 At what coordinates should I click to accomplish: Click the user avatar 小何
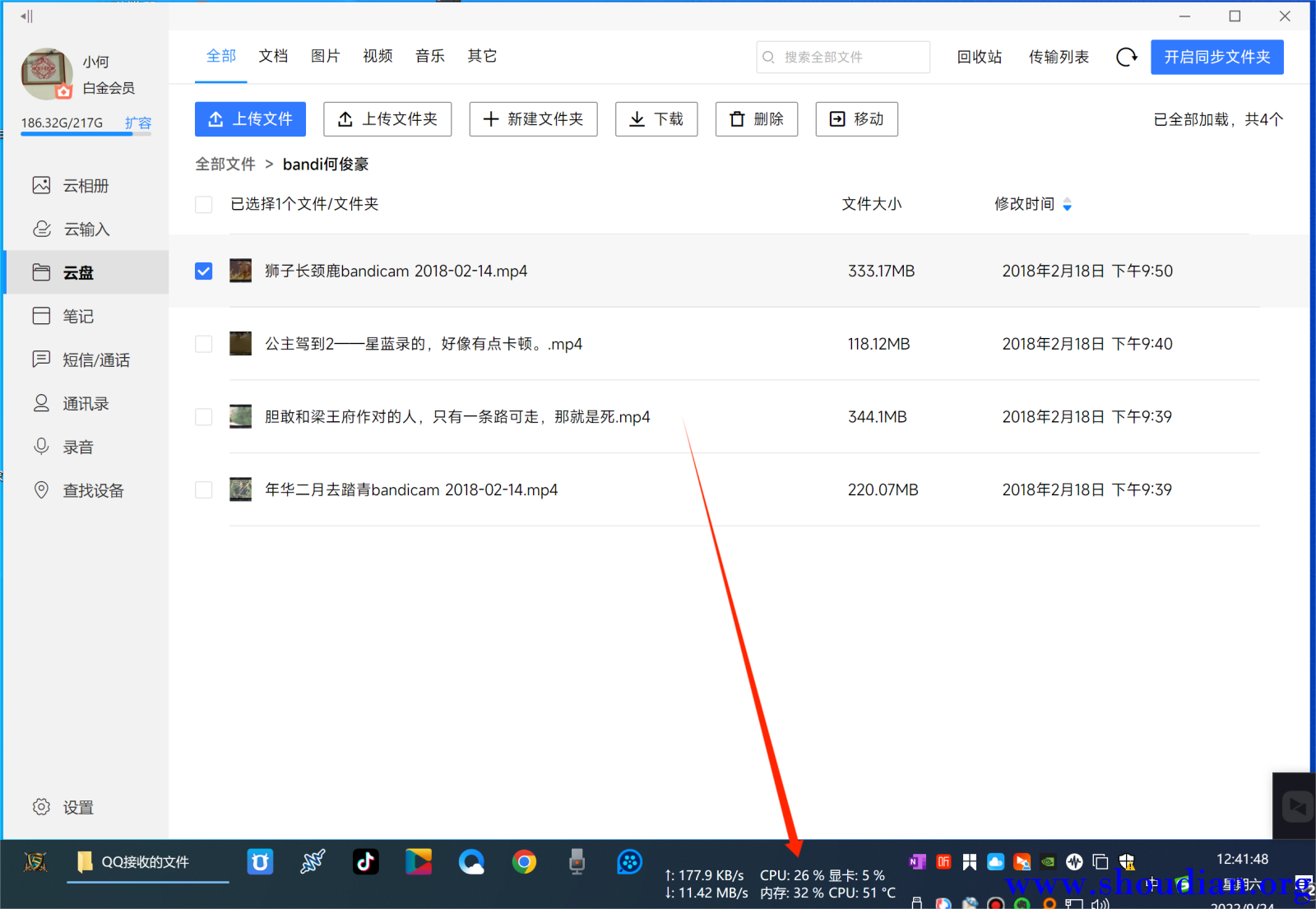(47, 73)
